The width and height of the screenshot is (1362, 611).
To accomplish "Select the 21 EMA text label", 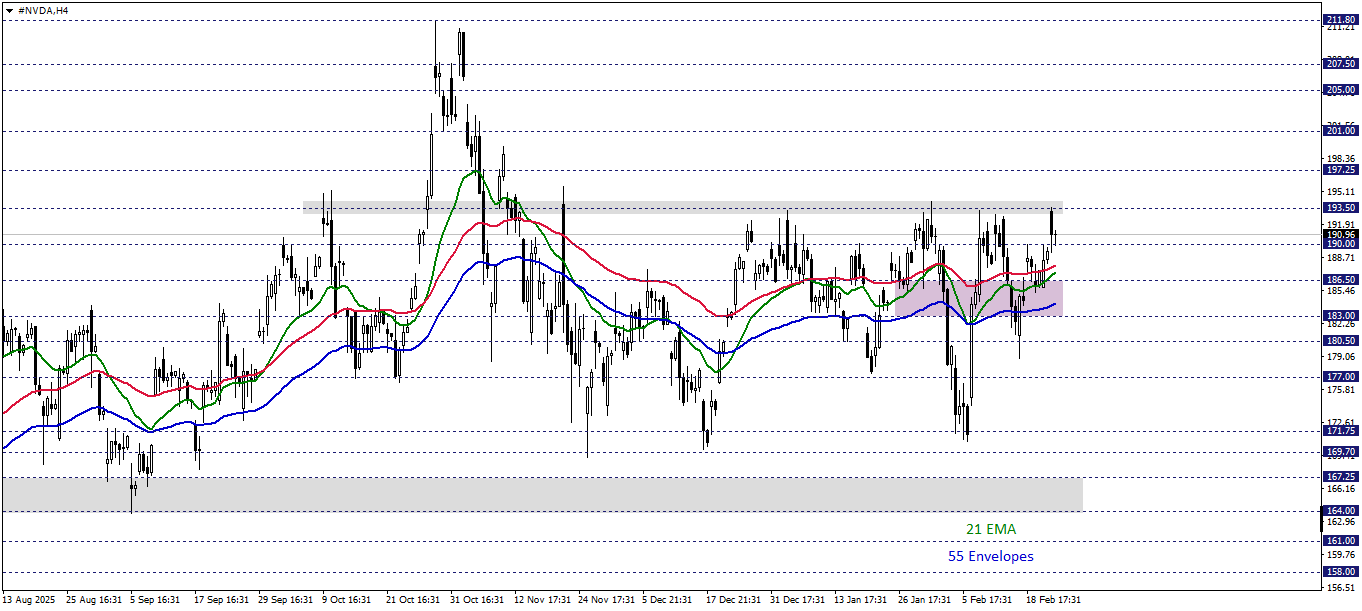I will (x=991, y=529).
